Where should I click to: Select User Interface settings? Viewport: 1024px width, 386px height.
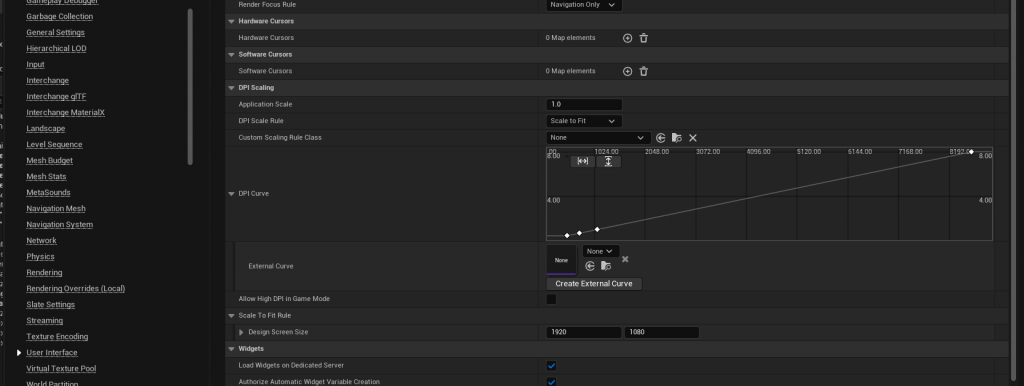[x=52, y=353]
